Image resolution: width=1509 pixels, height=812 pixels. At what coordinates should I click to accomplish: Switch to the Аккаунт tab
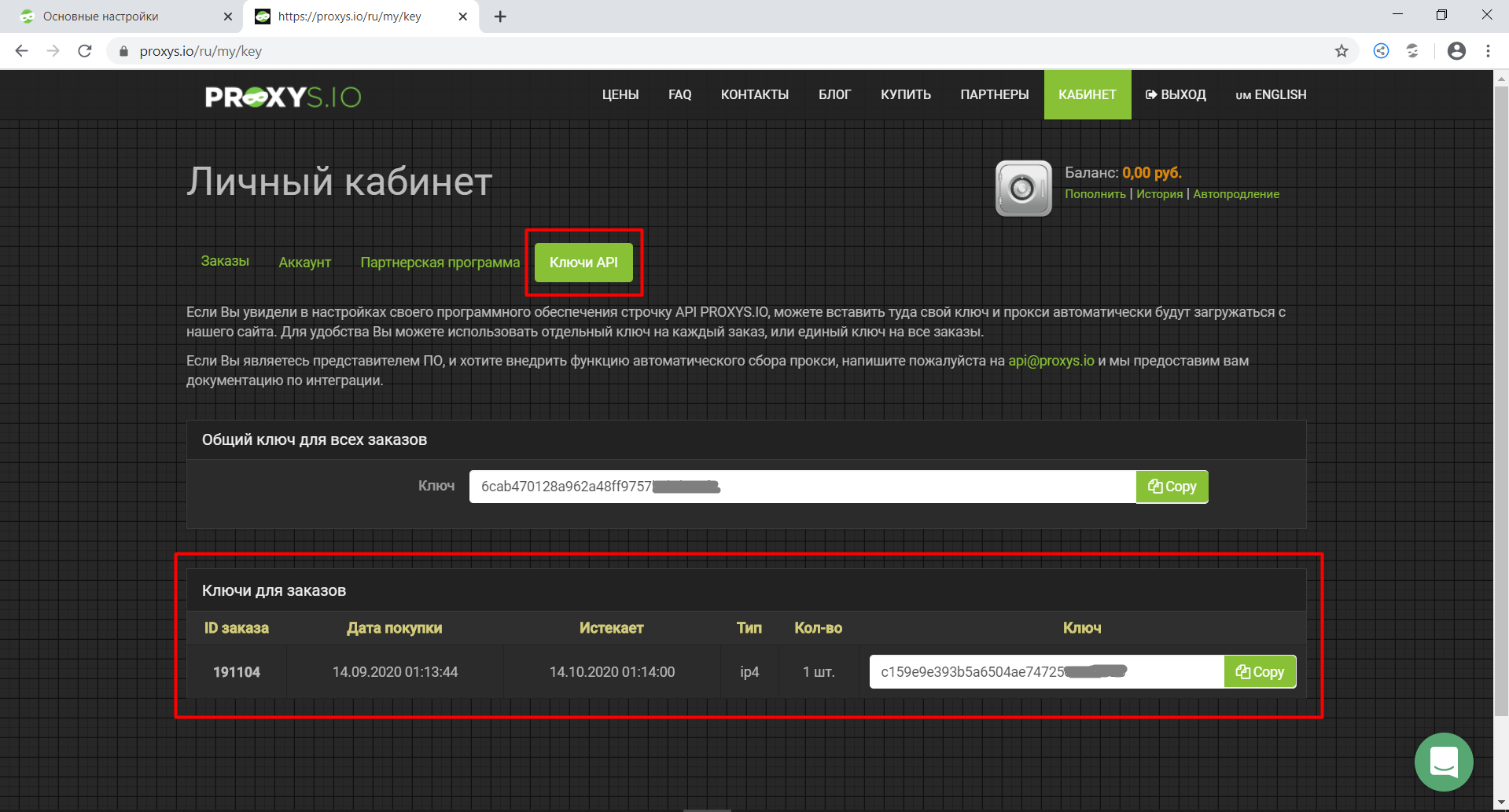(x=304, y=262)
